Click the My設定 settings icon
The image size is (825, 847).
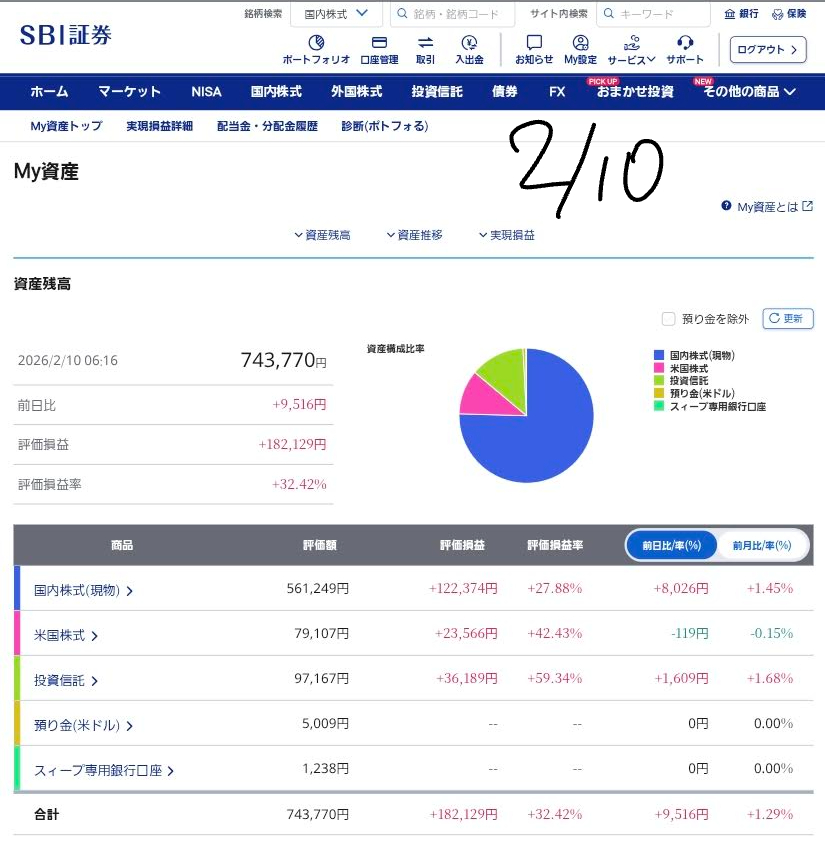[x=580, y=43]
